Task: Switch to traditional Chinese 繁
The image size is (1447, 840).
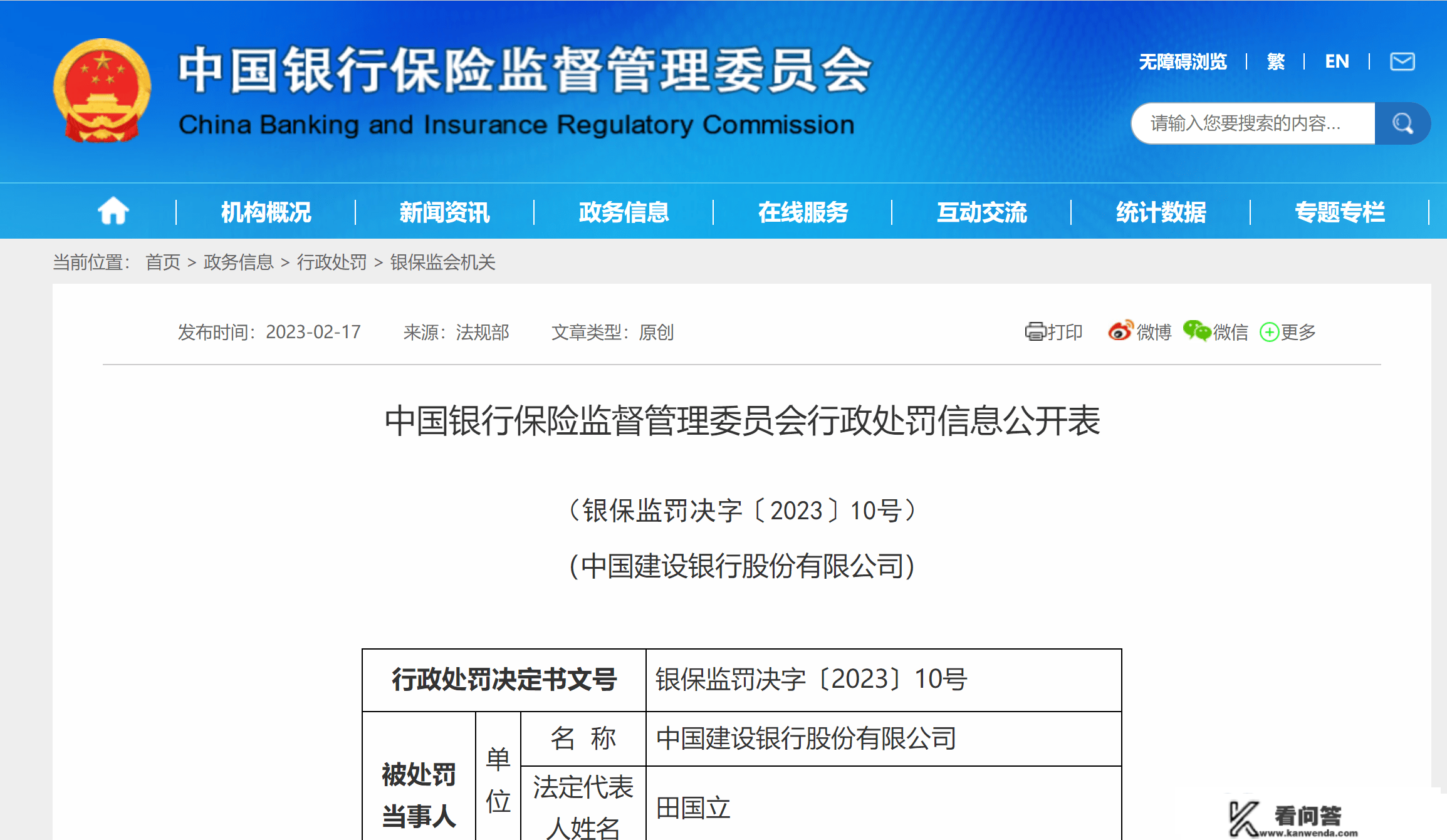Action: pos(1276,61)
